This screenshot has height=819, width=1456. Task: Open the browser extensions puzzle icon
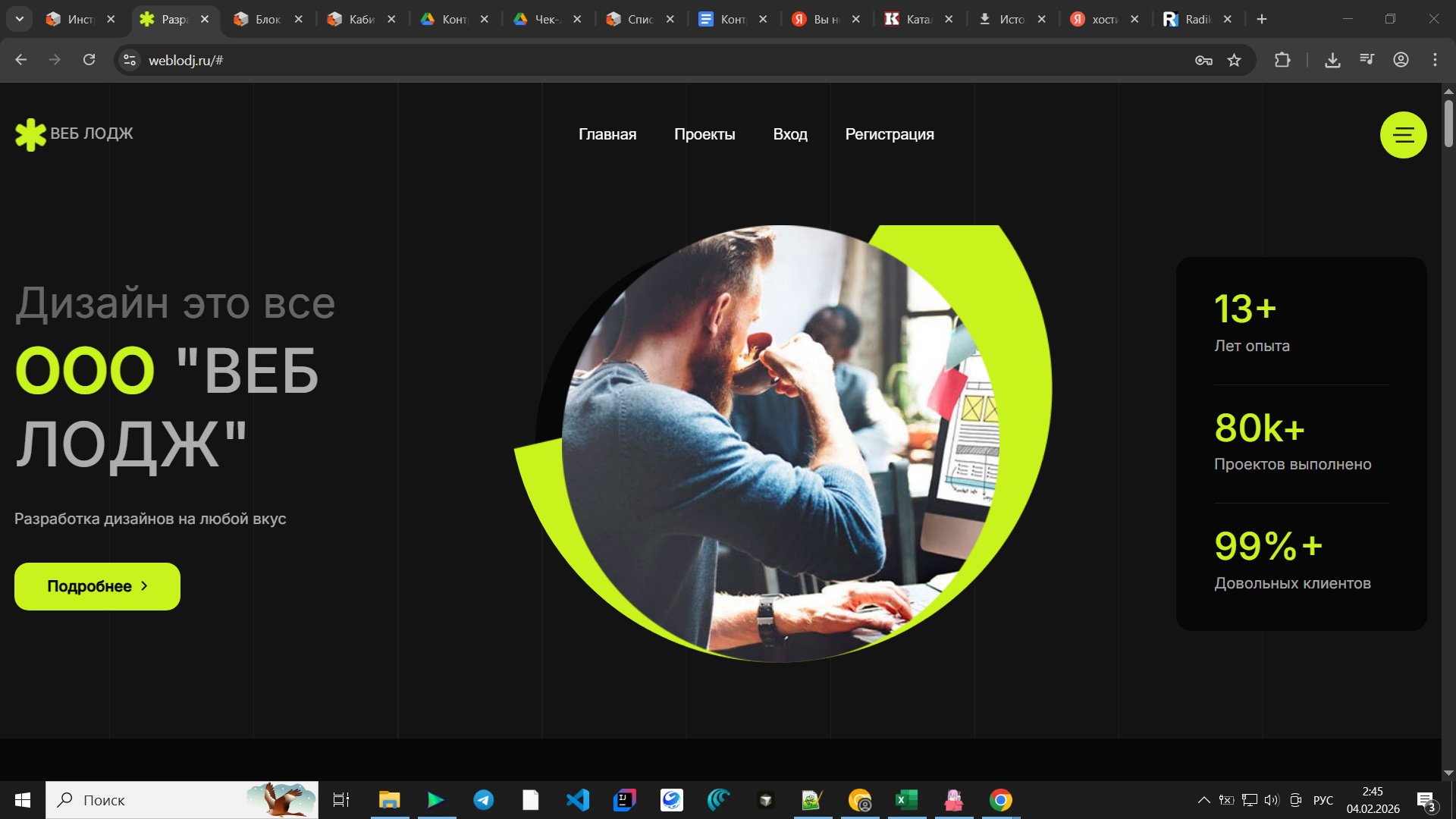click(x=1282, y=60)
